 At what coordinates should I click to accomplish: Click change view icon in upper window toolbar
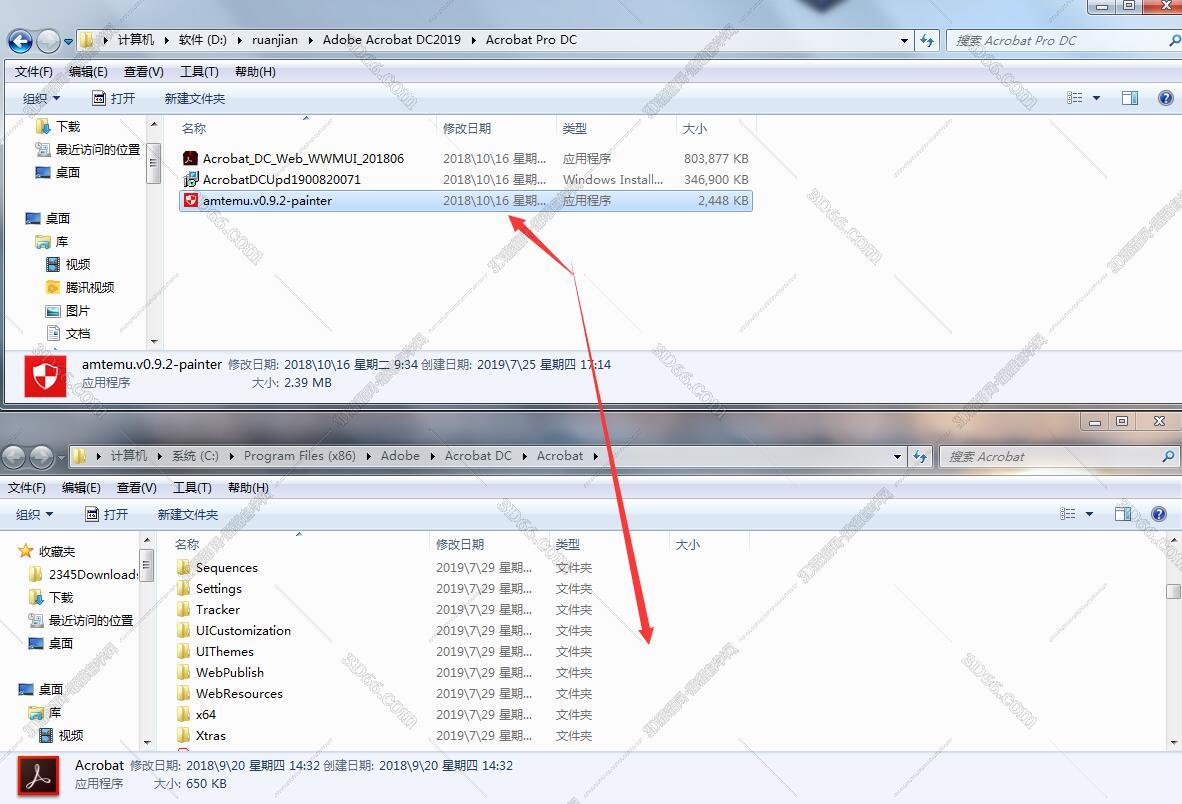tap(1075, 98)
